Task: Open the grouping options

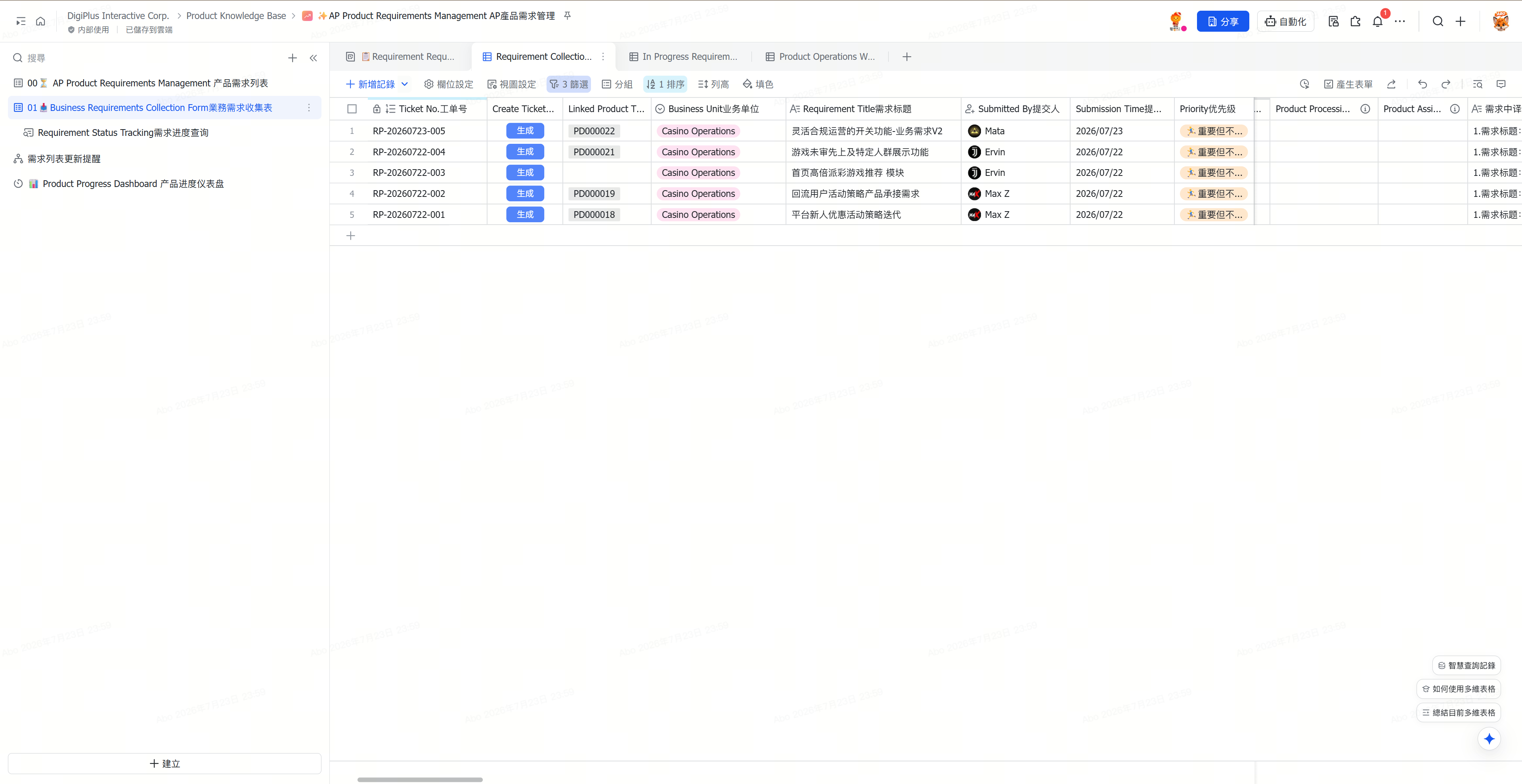Action: point(617,84)
